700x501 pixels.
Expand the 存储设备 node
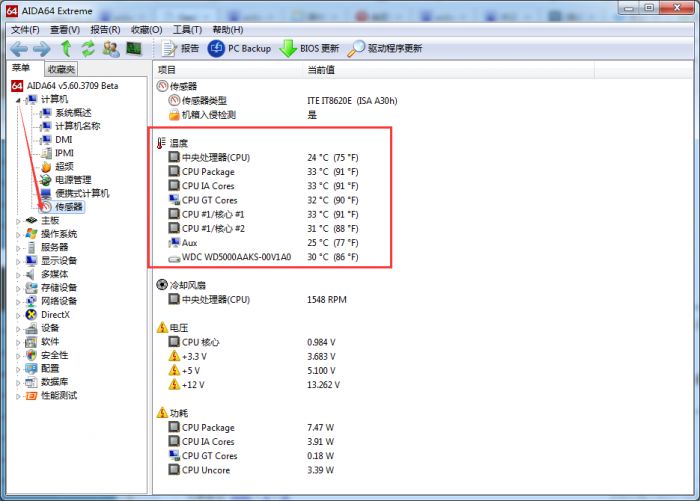pos(18,288)
